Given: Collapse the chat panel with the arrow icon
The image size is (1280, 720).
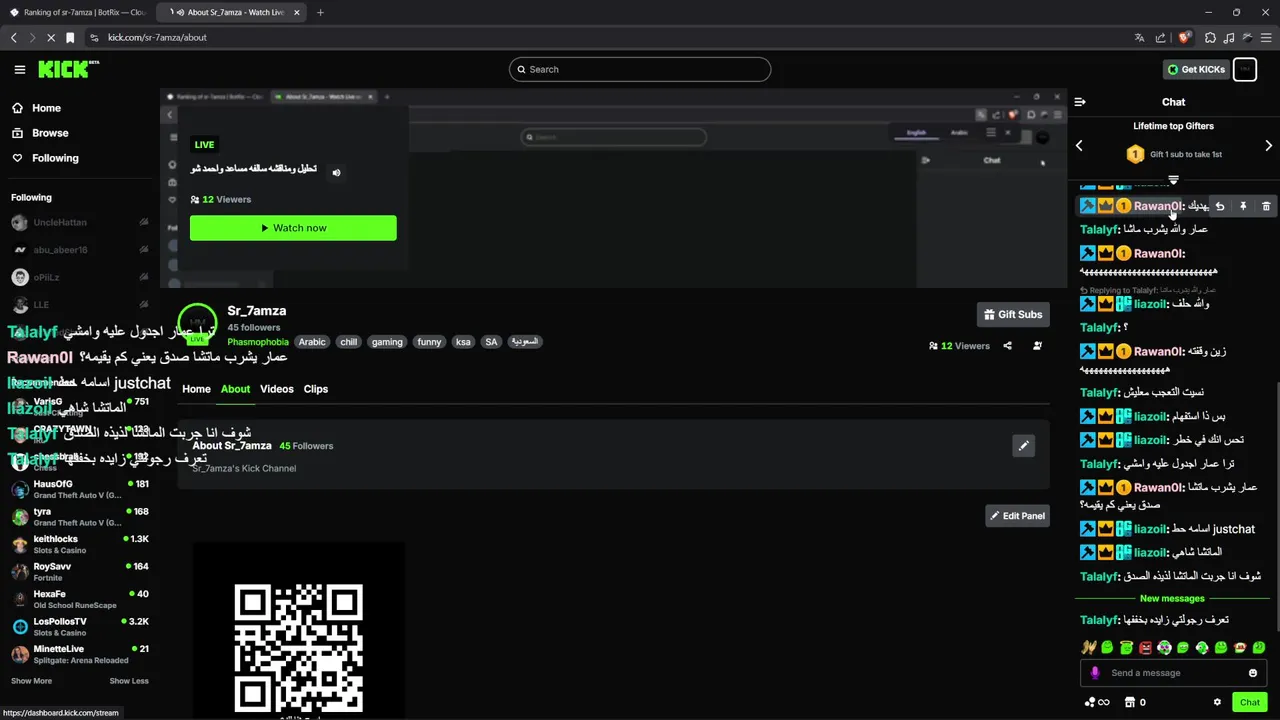Looking at the screenshot, I should point(1080,102).
